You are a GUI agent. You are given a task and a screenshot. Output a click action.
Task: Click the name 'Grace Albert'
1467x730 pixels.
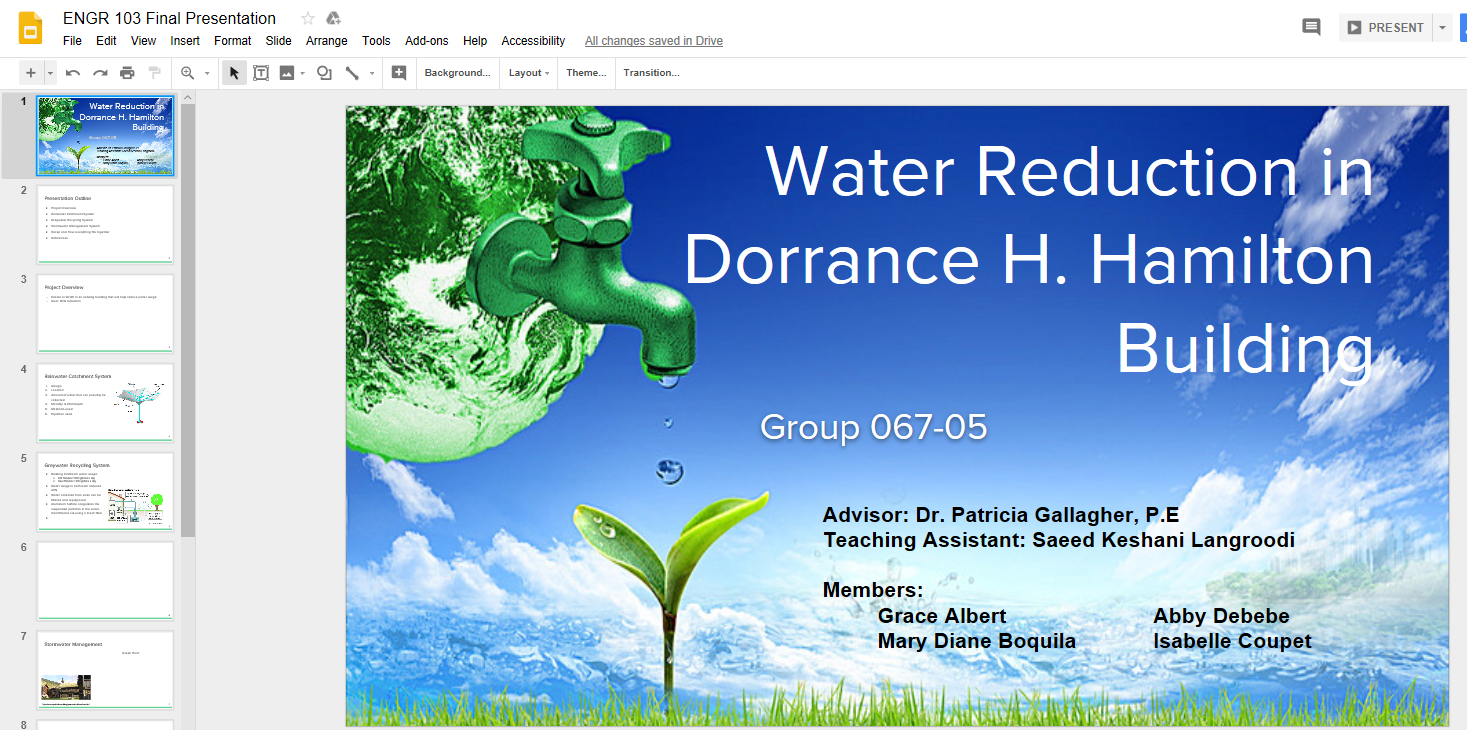(x=942, y=616)
